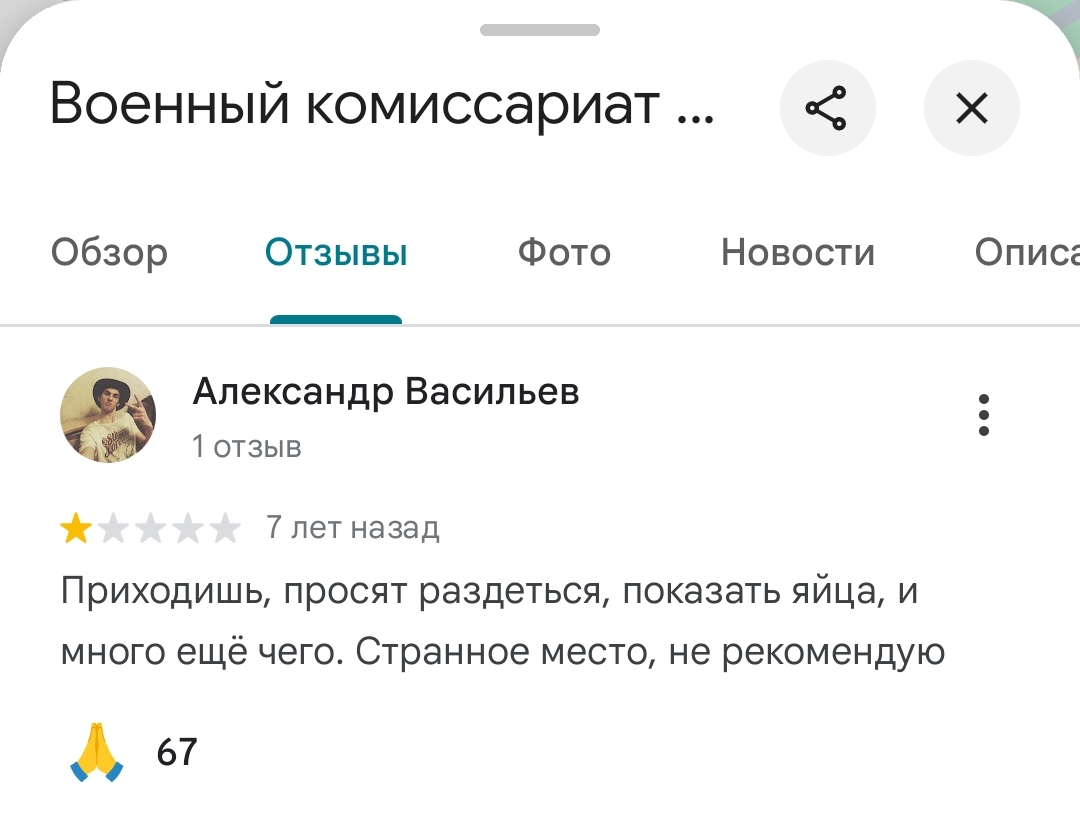Screen dimensions: 1080x837
Task: Select the Отзывы tab
Action: pyautogui.click(x=336, y=253)
